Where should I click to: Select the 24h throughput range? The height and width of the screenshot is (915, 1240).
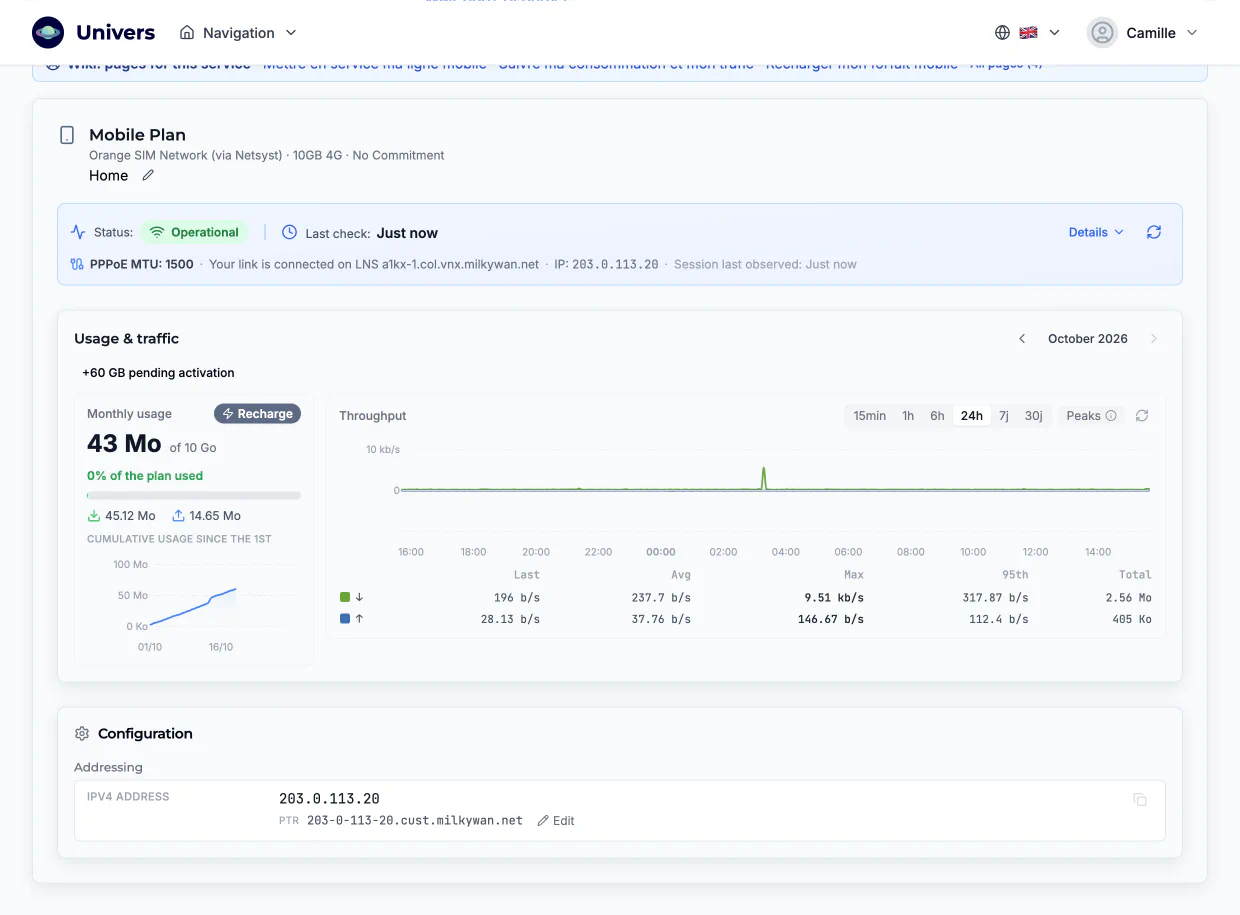(x=972, y=416)
